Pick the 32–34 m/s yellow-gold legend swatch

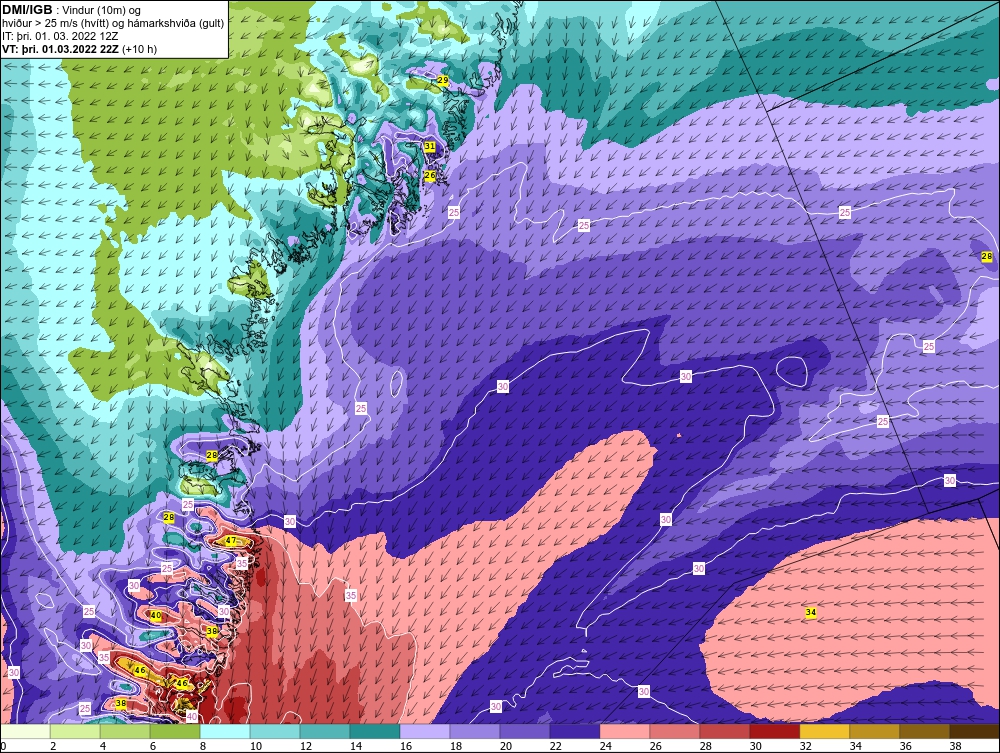coord(825,731)
